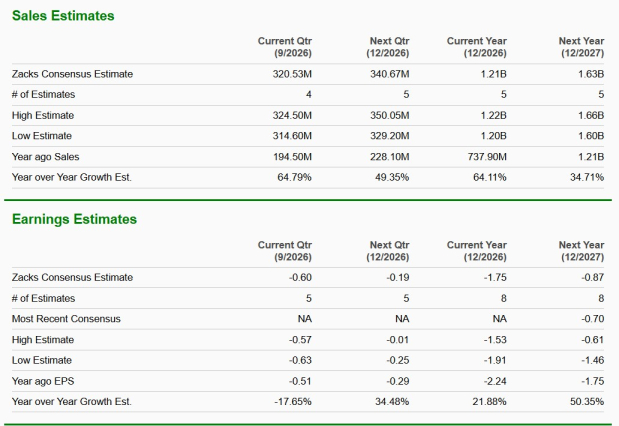Click the 1.60B low estimate value
Image resolution: width=619 pixels, height=426 pixels.
click(x=591, y=136)
